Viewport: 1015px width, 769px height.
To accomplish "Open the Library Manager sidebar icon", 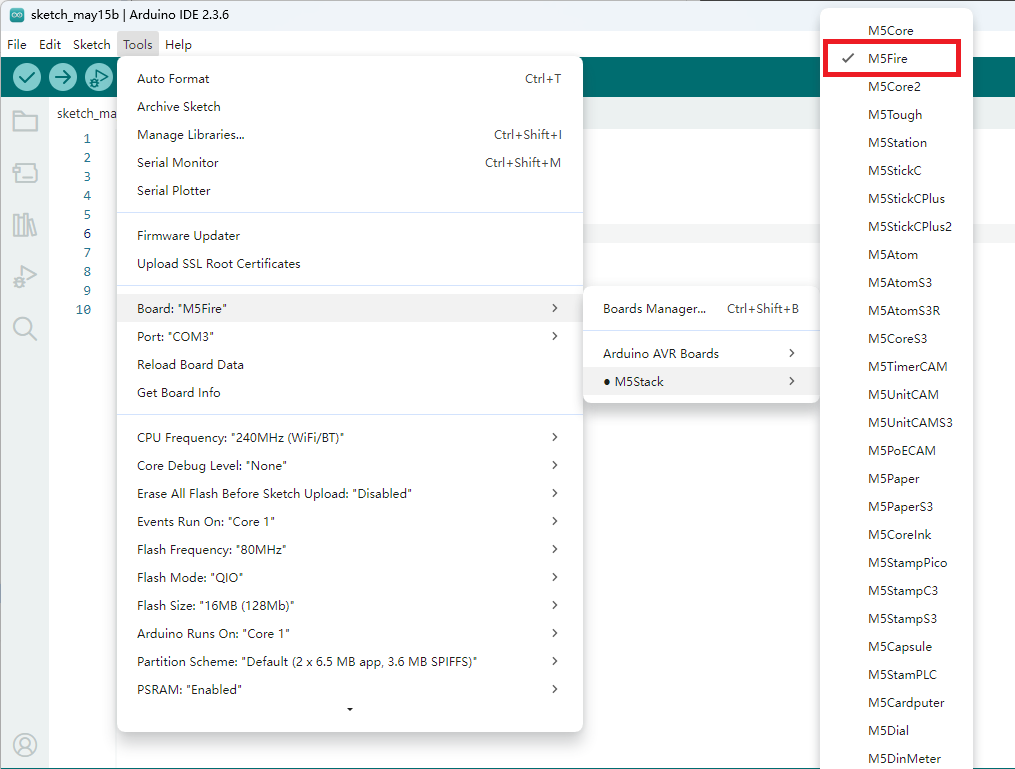I will (x=25, y=225).
